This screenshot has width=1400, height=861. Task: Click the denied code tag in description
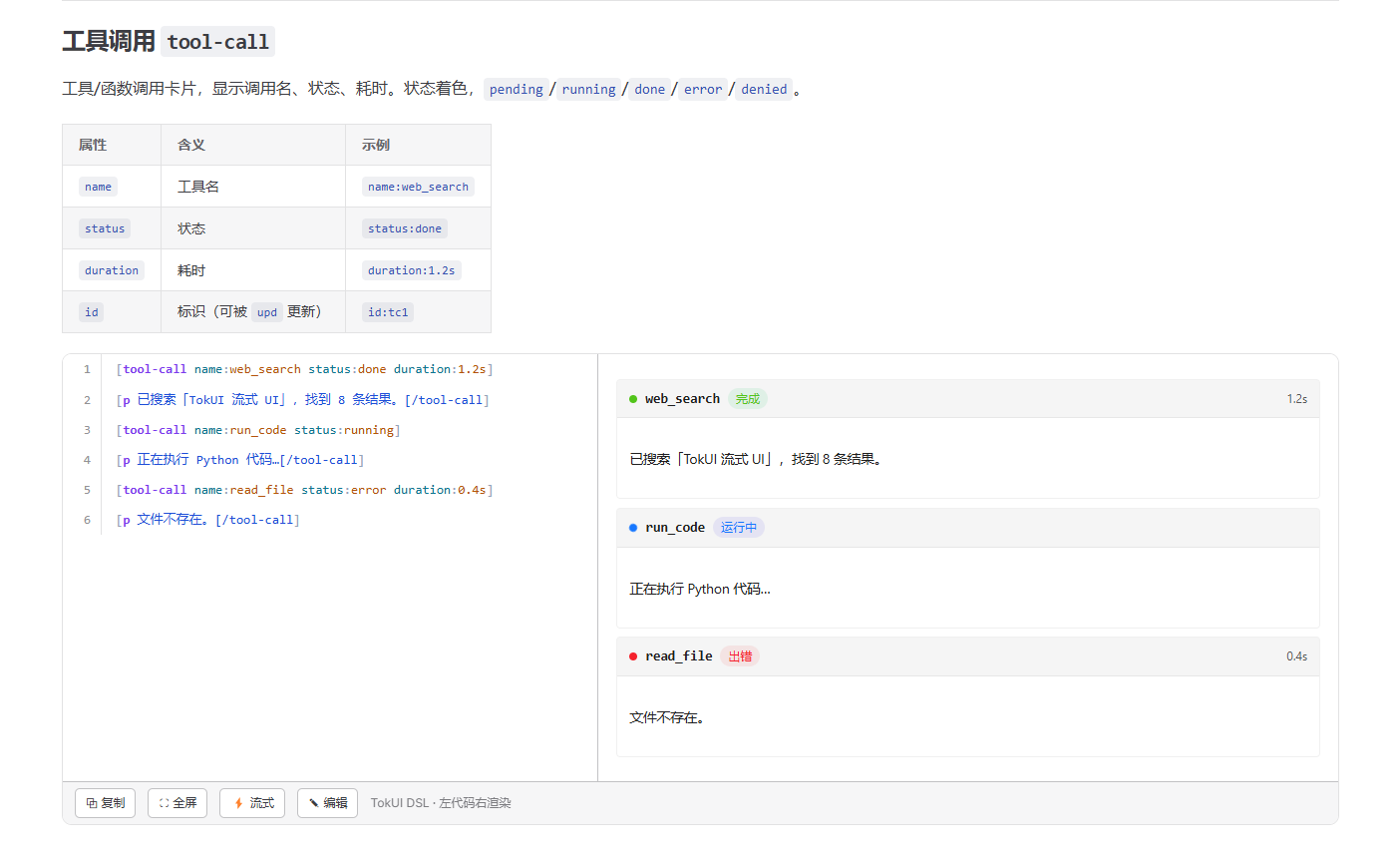(764, 89)
